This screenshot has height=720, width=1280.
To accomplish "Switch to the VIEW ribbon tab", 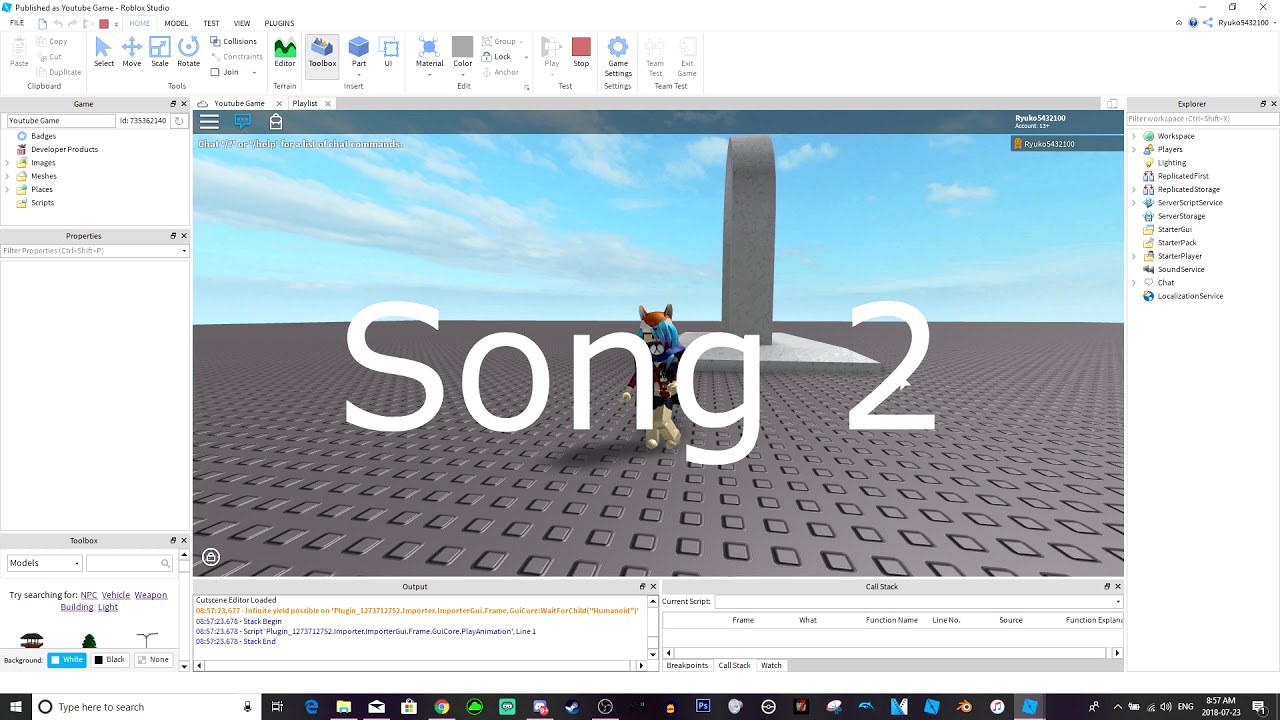I will point(242,23).
